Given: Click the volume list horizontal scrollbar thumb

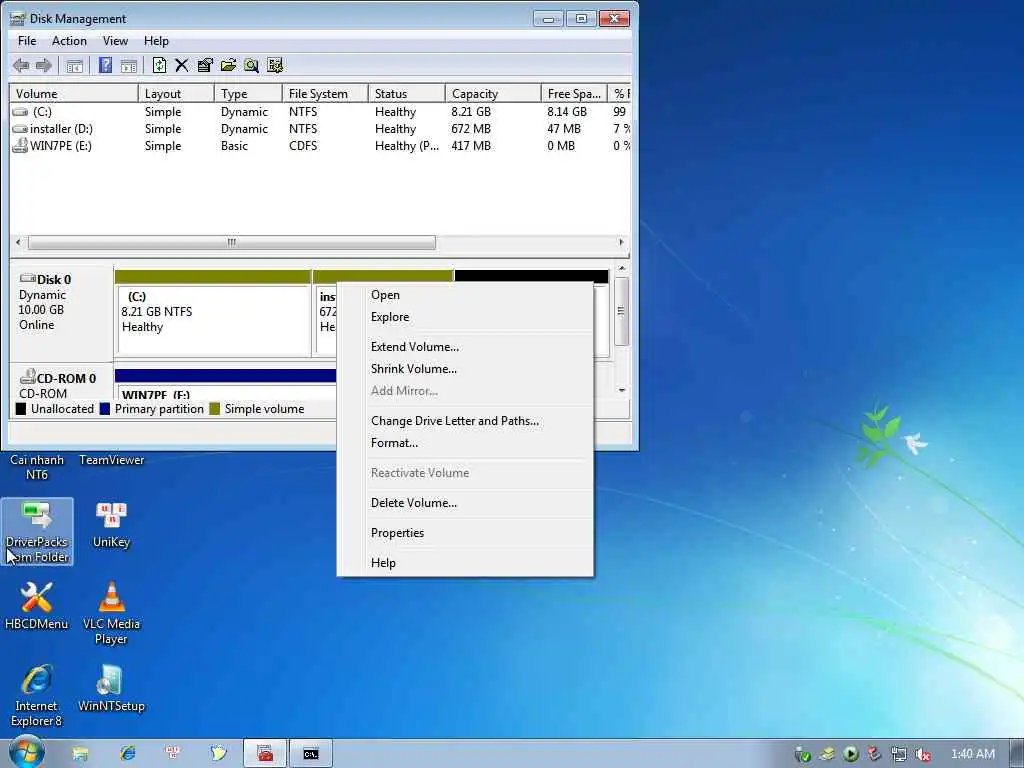Looking at the screenshot, I should 232,242.
